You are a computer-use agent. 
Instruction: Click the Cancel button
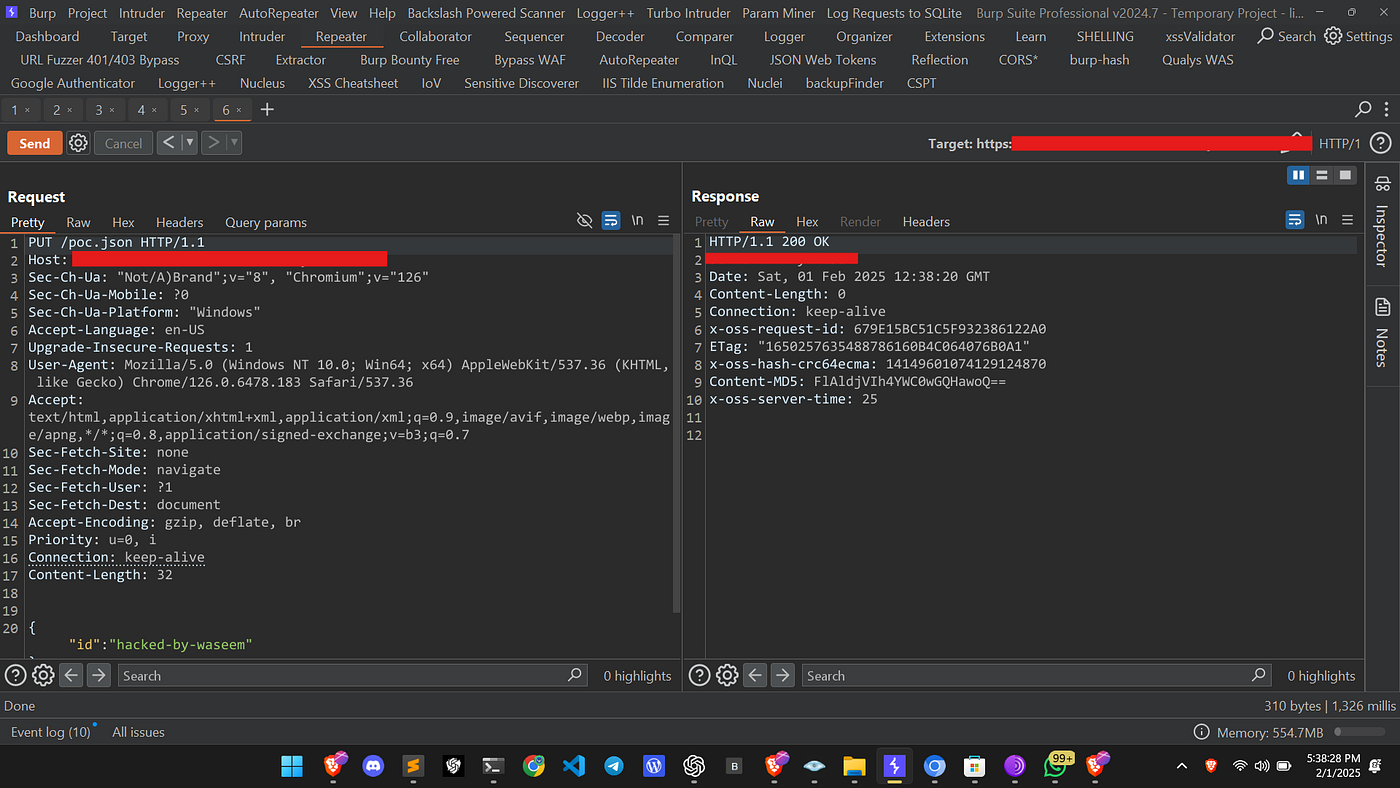(x=124, y=143)
